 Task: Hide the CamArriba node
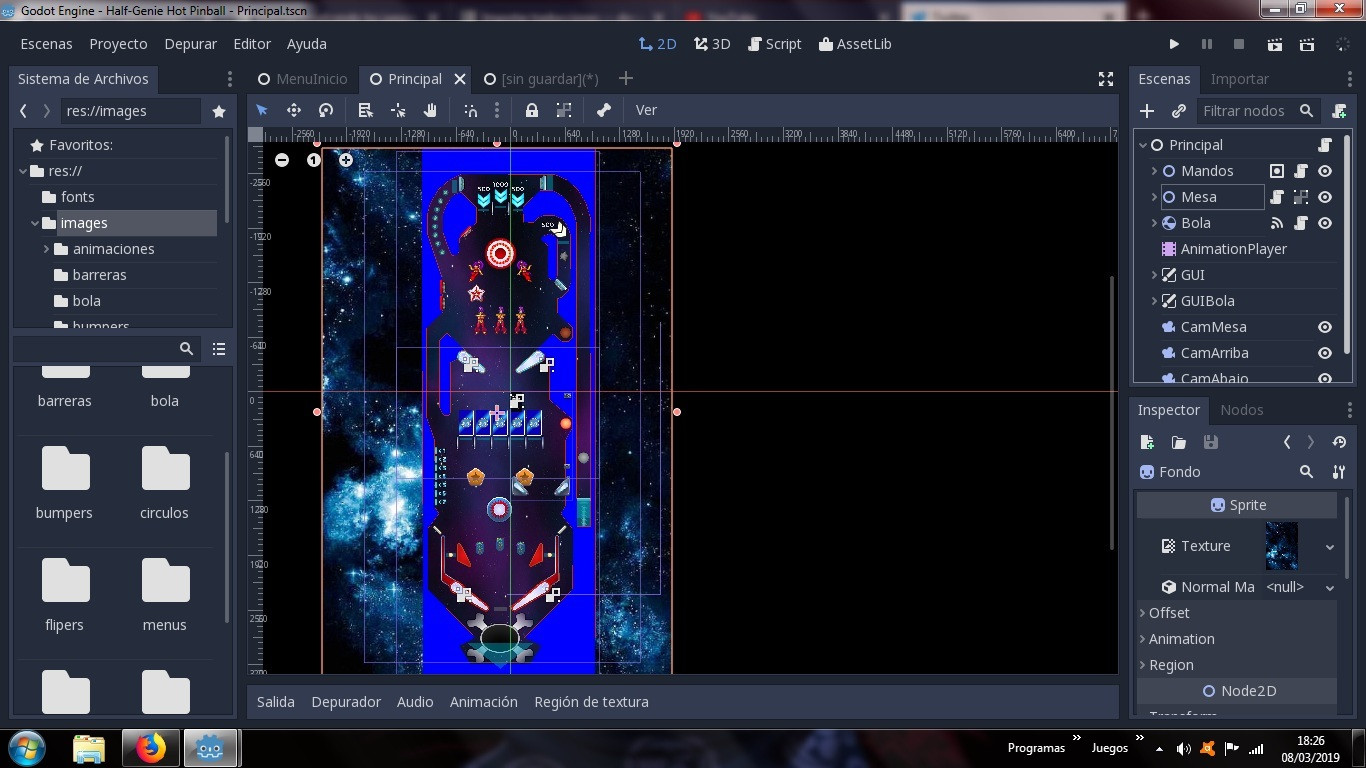1325,353
